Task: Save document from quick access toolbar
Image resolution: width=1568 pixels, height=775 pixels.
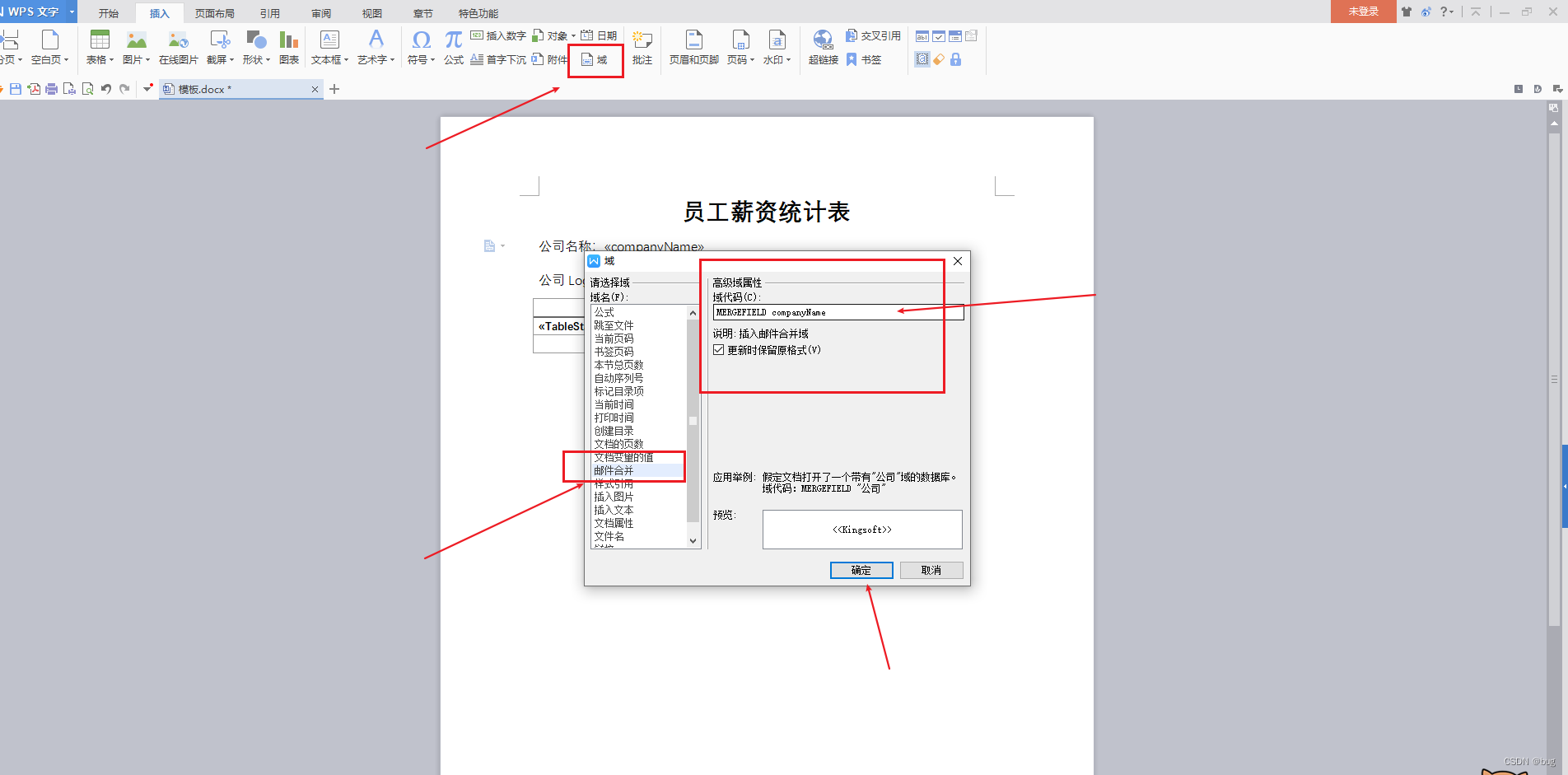Action: 16,89
